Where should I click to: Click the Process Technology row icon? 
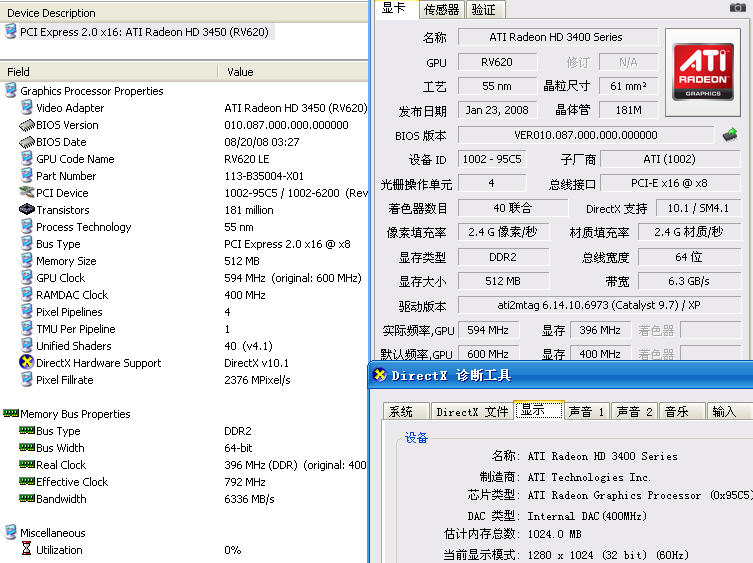(27, 226)
